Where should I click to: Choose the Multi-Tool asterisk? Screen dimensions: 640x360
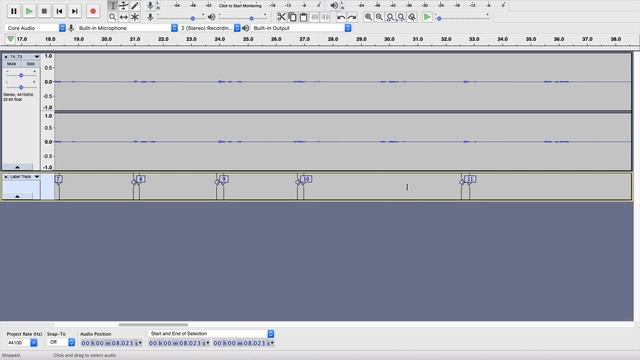click(x=135, y=17)
